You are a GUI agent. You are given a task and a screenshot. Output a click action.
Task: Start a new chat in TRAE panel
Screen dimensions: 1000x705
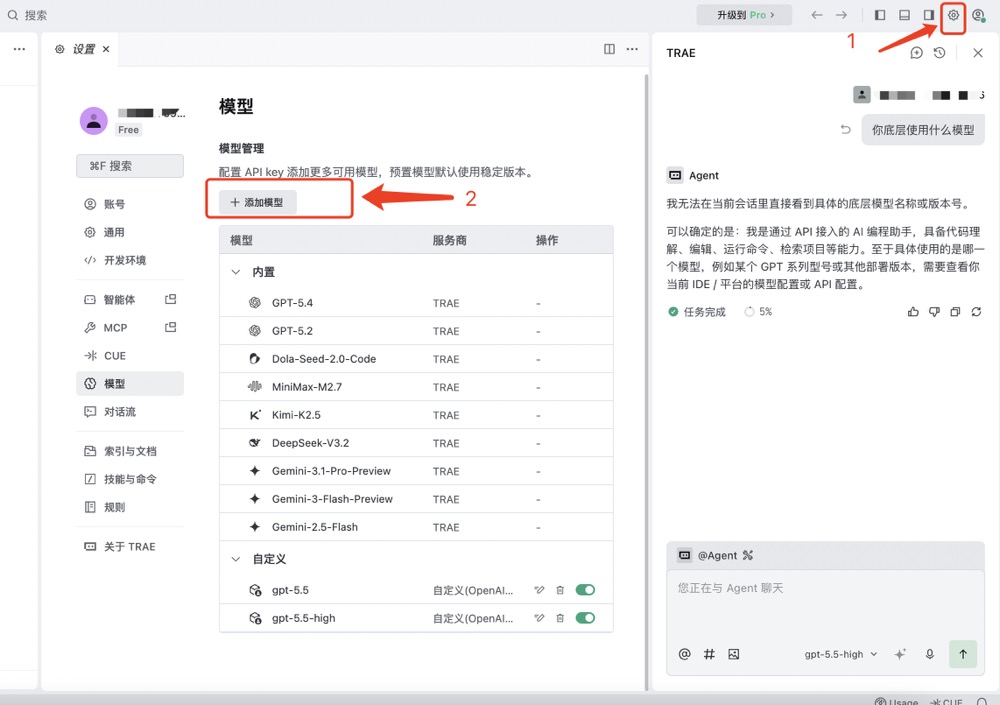pos(916,53)
